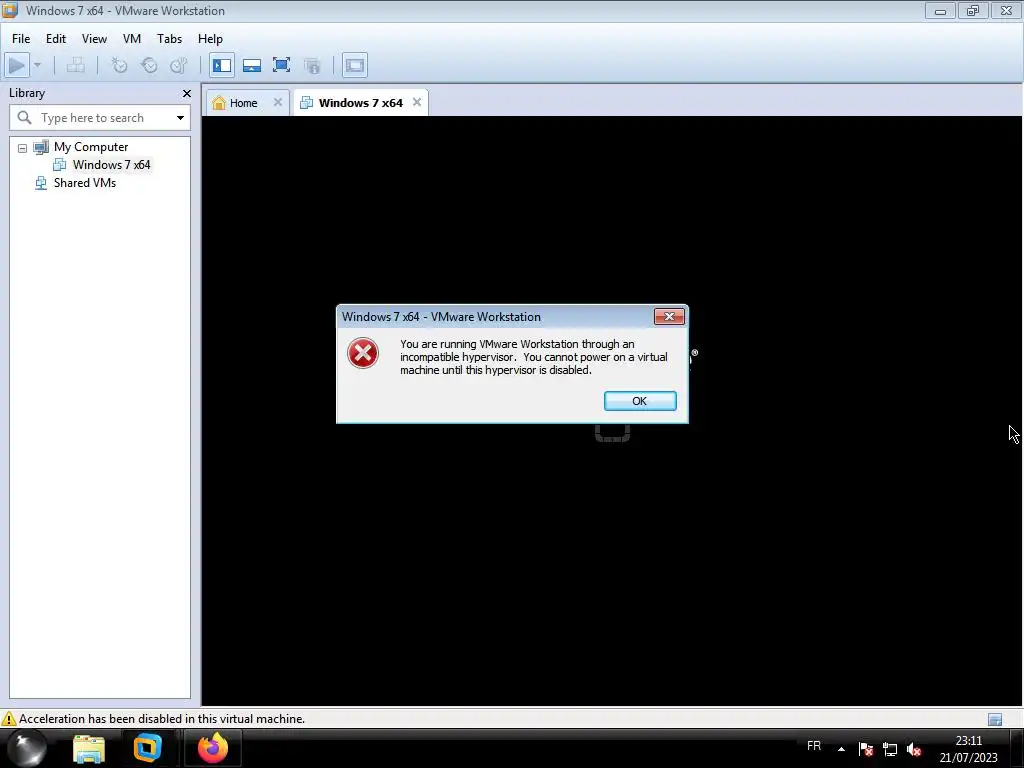Screen dimensions: 1024x768
Task: Open the library search dropdown arrow
Action: click(180, 118)
